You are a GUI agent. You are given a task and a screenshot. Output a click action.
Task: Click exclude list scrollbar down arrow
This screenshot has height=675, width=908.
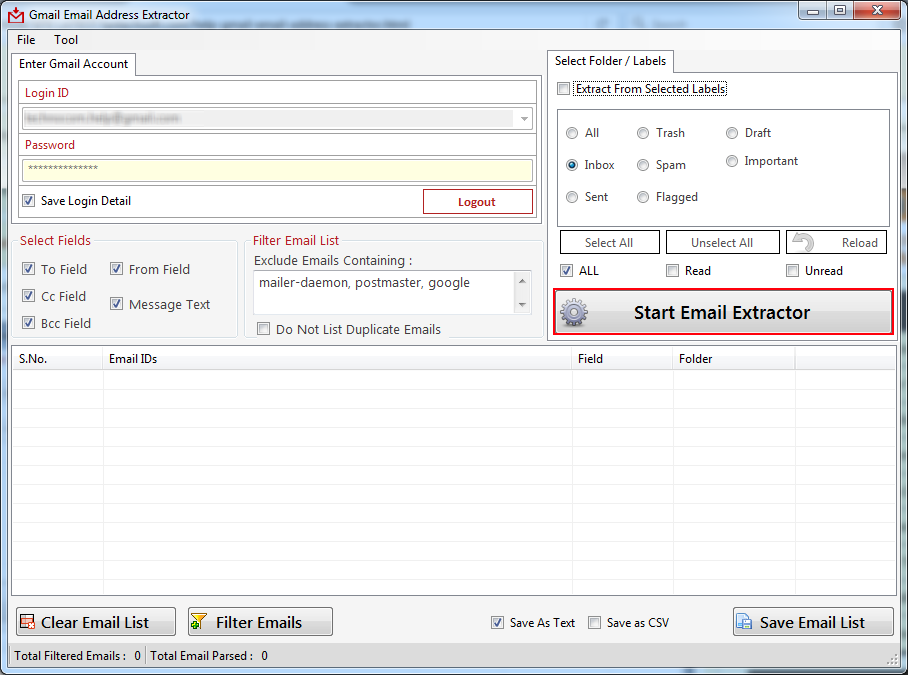click(x=522, y=305)
